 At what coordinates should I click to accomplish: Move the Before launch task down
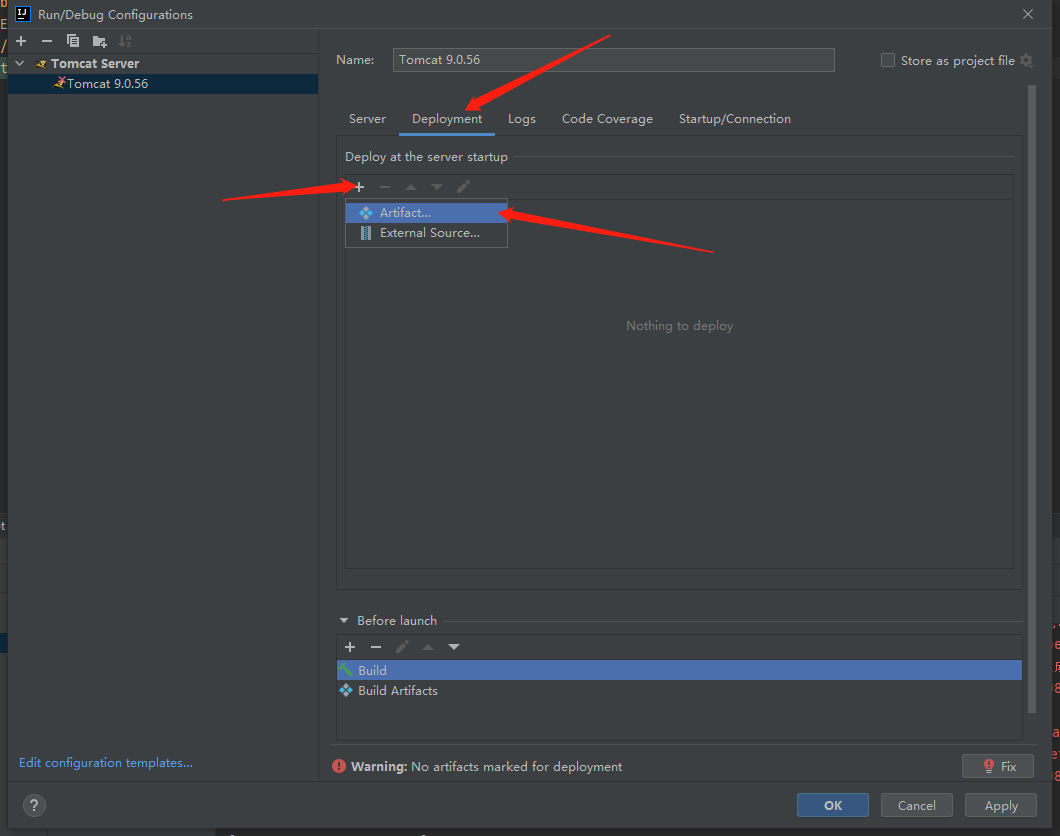[454, 647]
